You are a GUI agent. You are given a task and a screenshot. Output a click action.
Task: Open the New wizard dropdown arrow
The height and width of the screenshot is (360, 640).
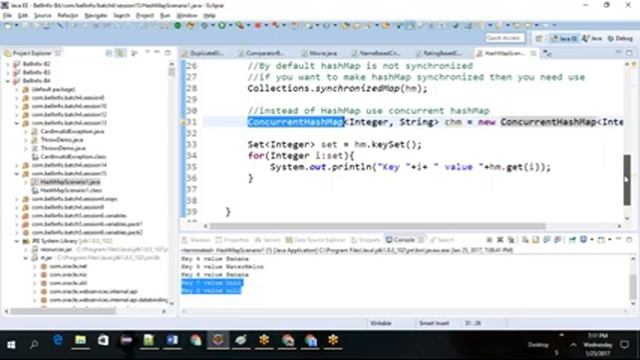pyautogui.click(x=16, y=26)
